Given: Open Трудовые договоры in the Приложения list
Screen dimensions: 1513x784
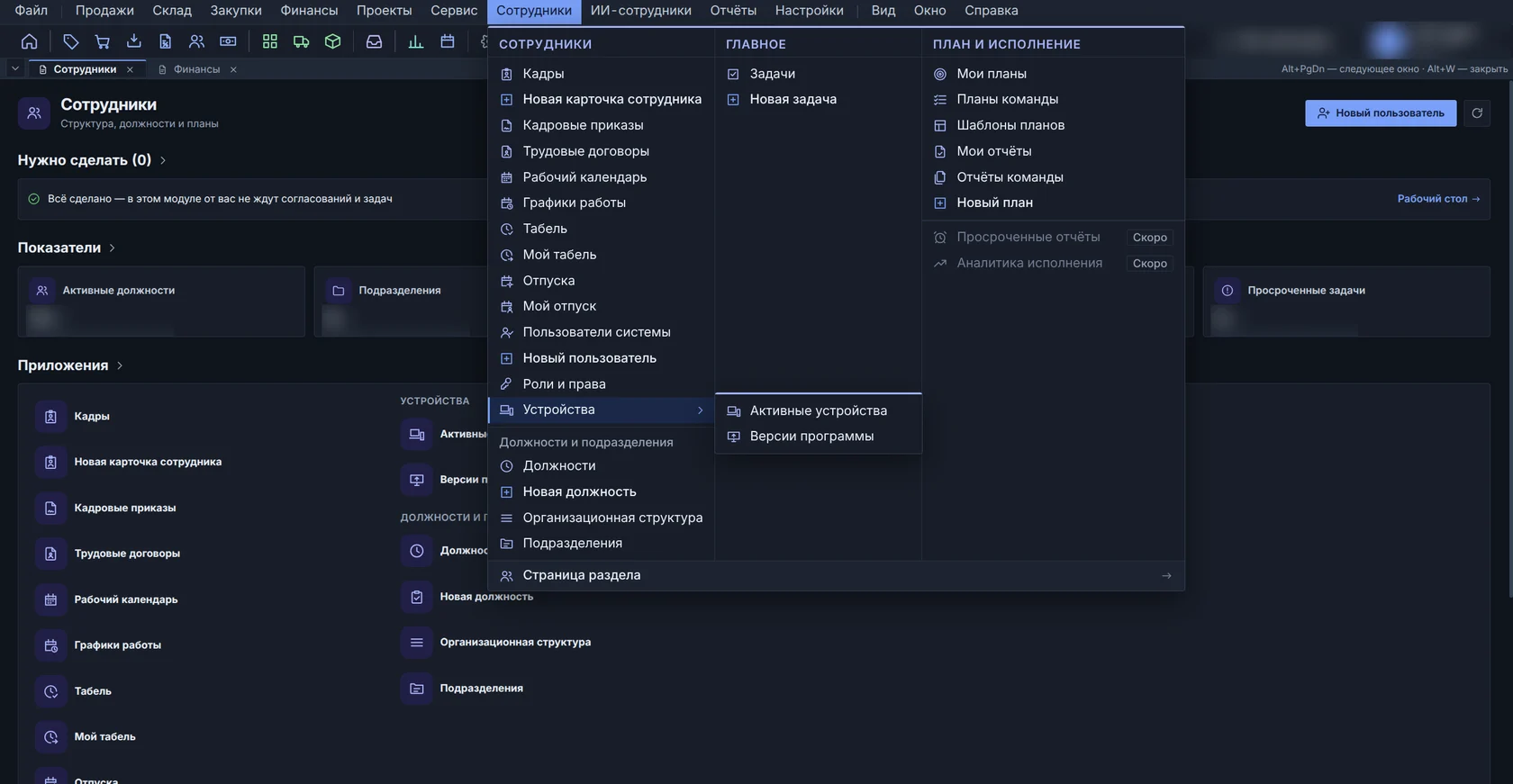Looking at the screenshot, I should click(x=108, y=554).
